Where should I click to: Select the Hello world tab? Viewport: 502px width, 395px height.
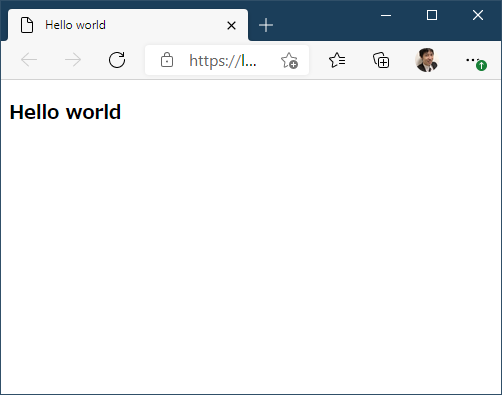[x=128, y=25]
